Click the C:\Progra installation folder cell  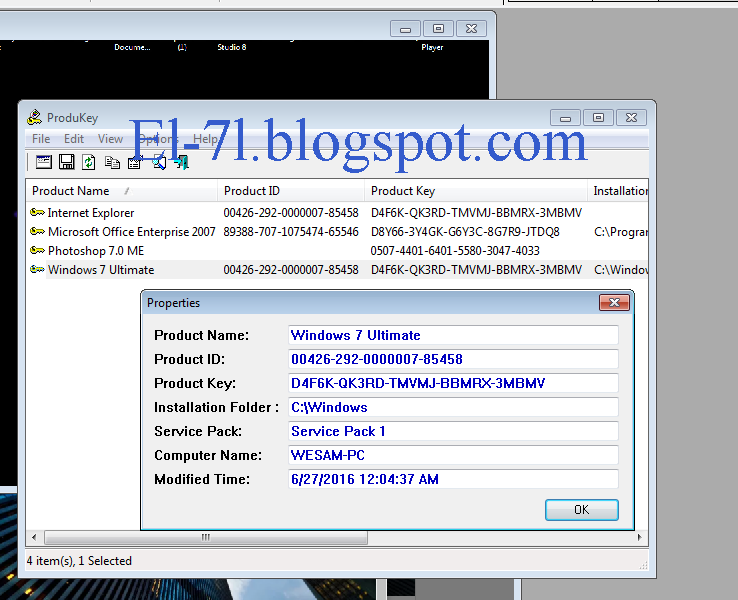point(621,232)
